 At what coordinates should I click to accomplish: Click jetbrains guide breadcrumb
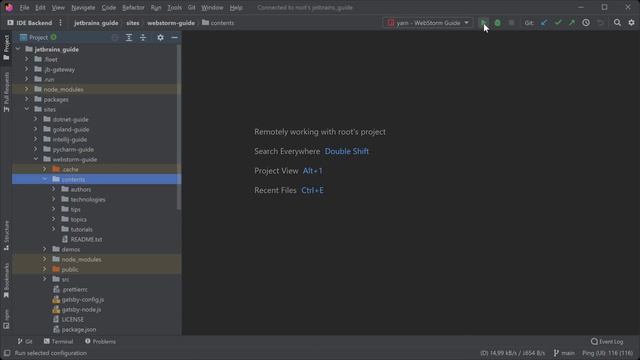(x=96, y=23)
